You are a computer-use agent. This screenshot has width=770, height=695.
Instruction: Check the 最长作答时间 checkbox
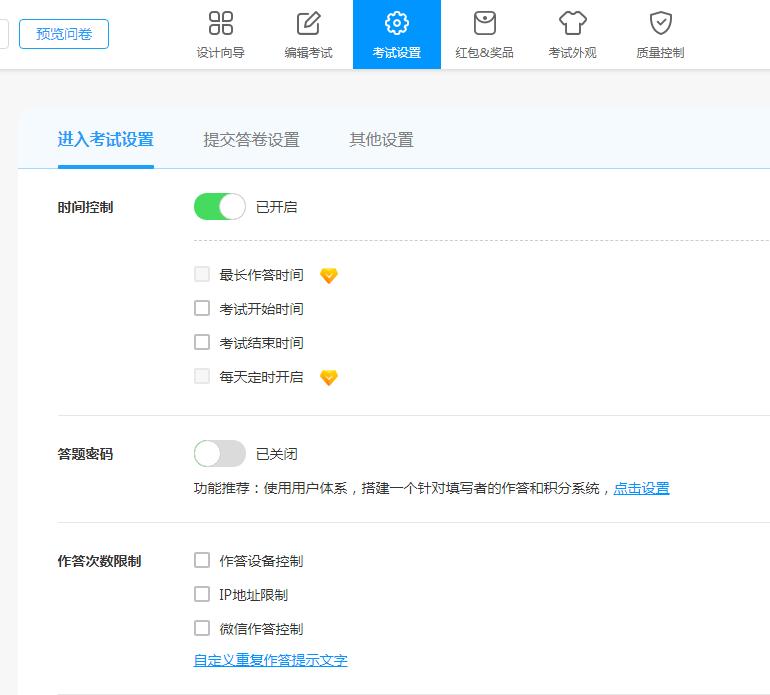202,274
